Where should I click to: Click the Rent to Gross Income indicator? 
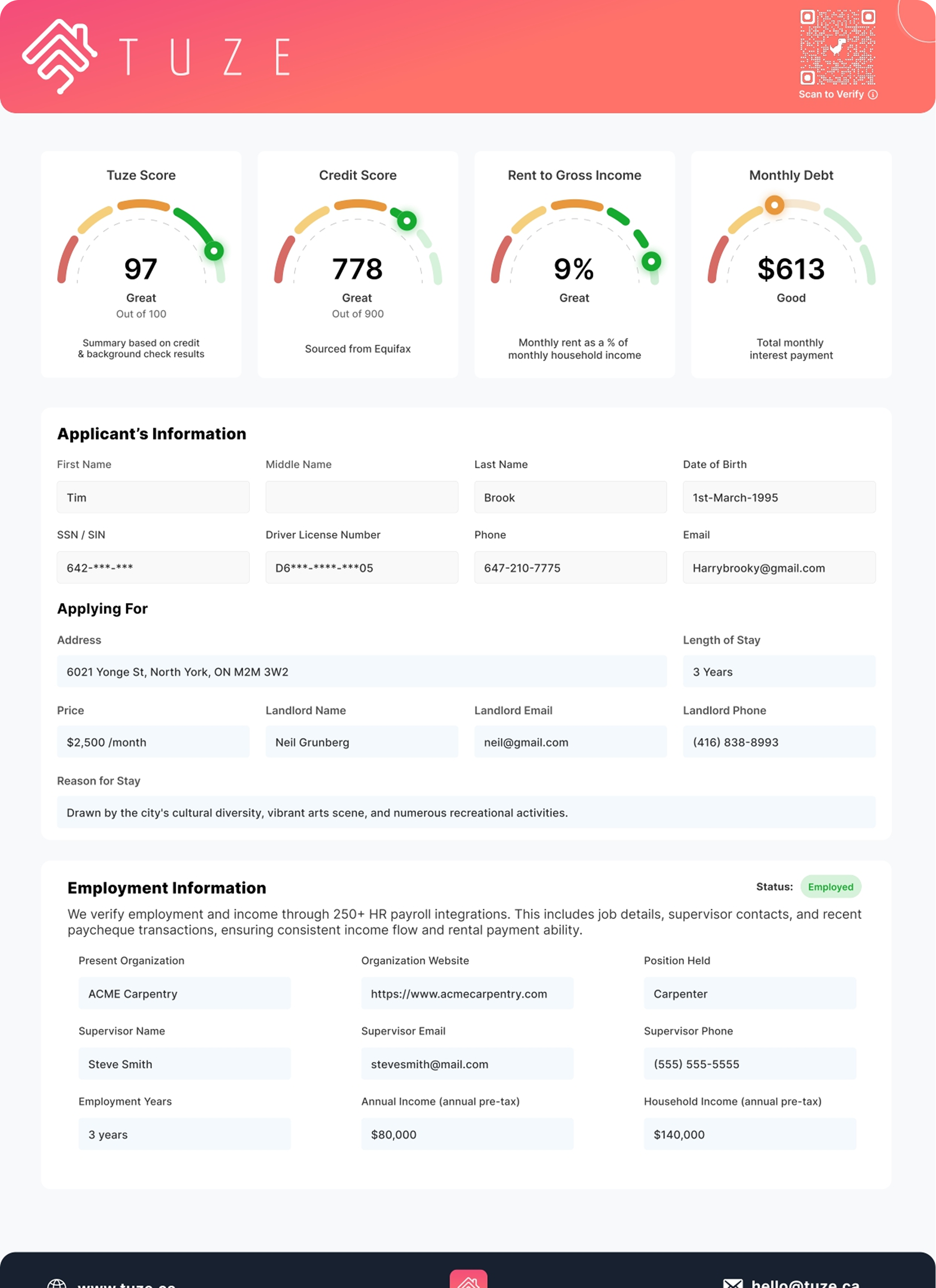point(651,262)
